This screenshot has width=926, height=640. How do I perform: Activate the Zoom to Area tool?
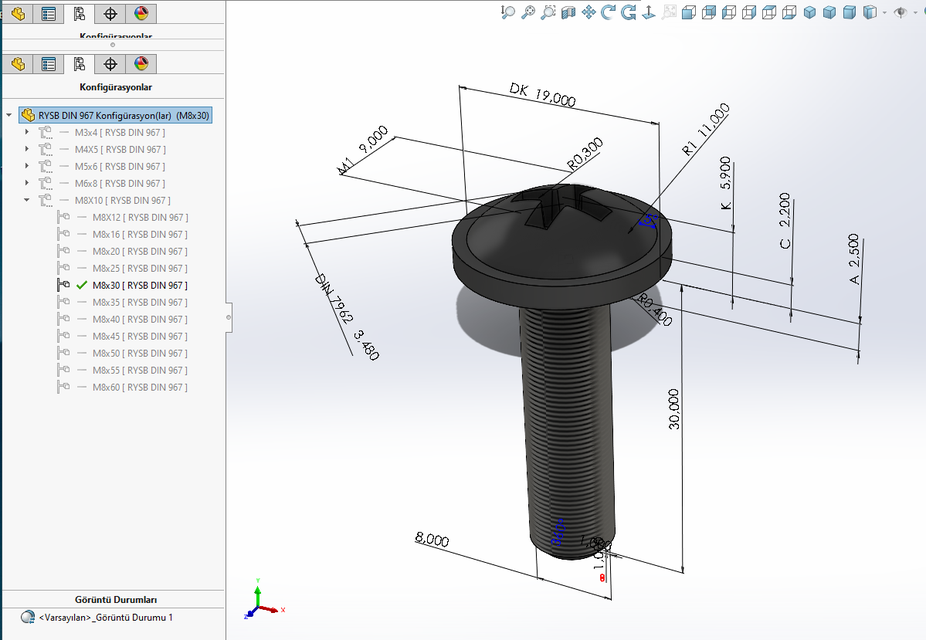(x=547, y=13)
